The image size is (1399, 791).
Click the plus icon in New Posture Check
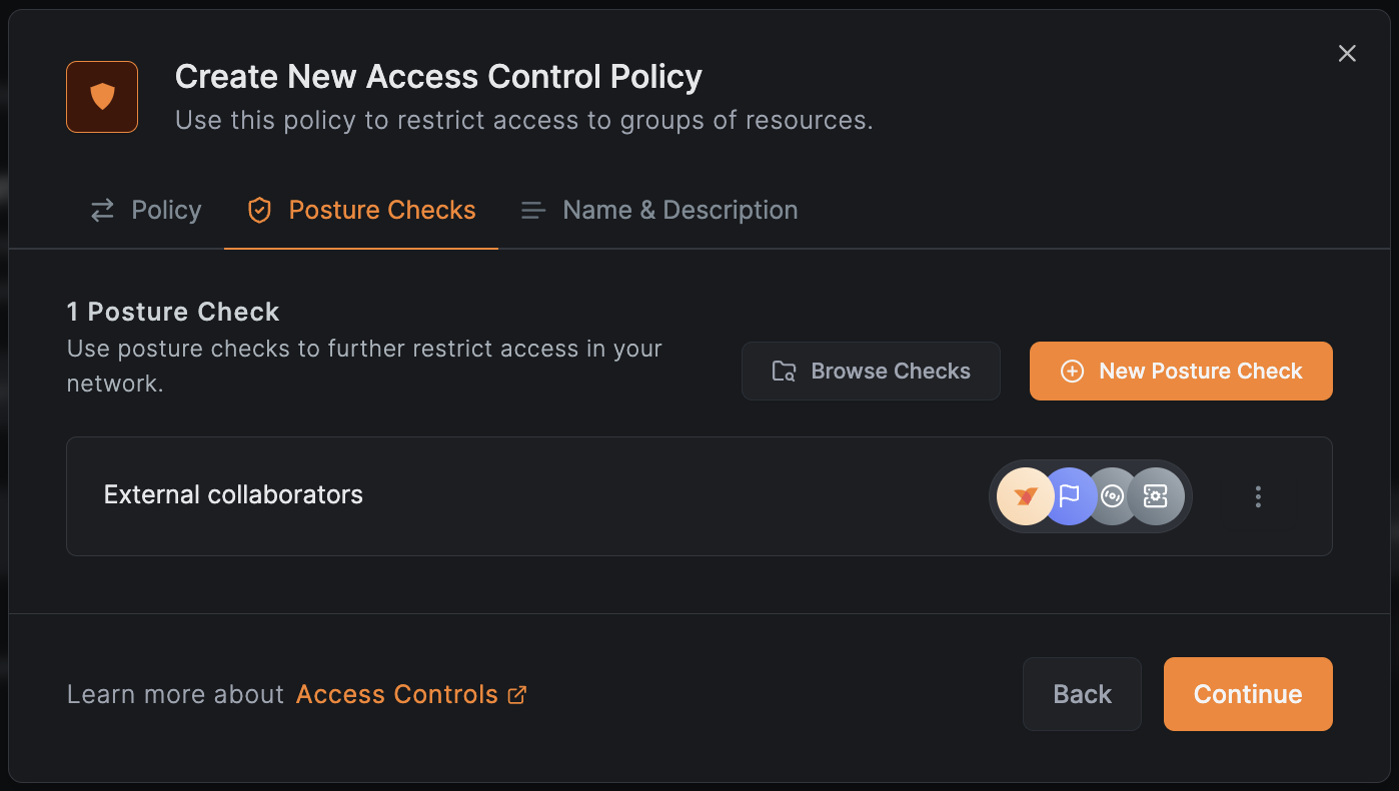1072,370
